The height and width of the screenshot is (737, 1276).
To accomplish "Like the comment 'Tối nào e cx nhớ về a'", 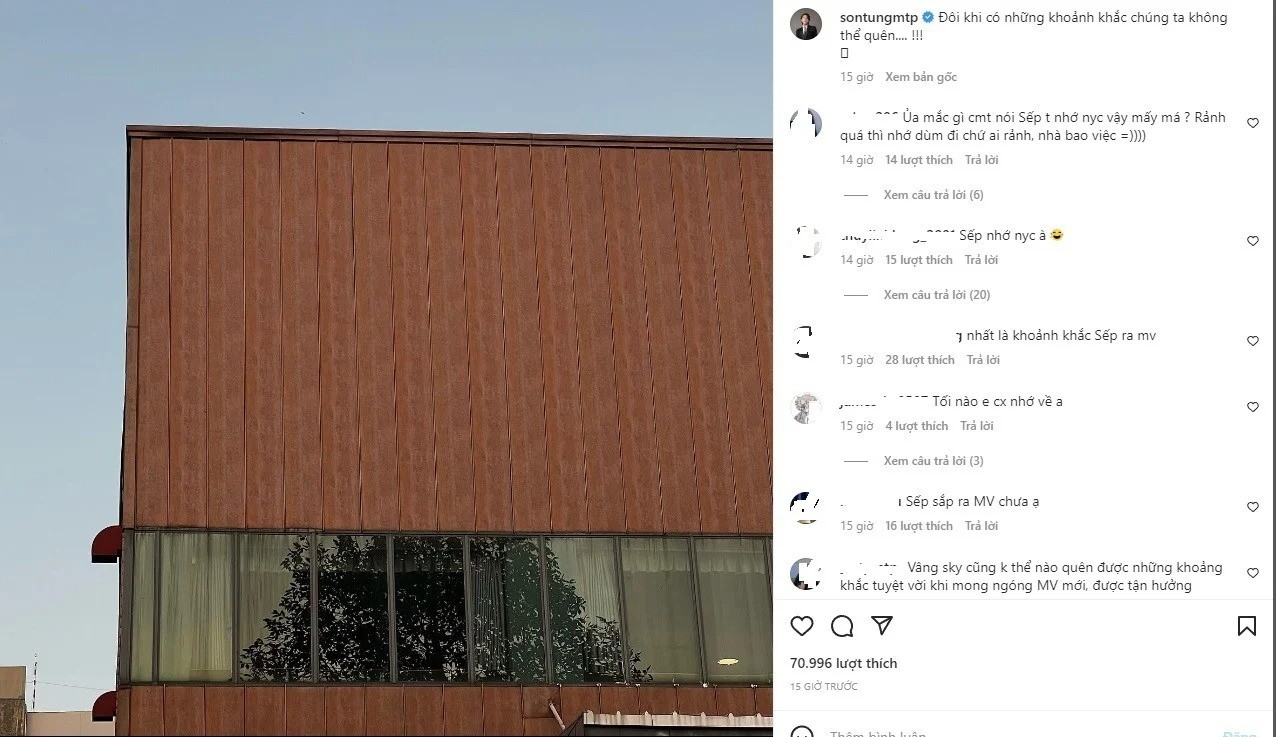I will (x=1252, y=407).
